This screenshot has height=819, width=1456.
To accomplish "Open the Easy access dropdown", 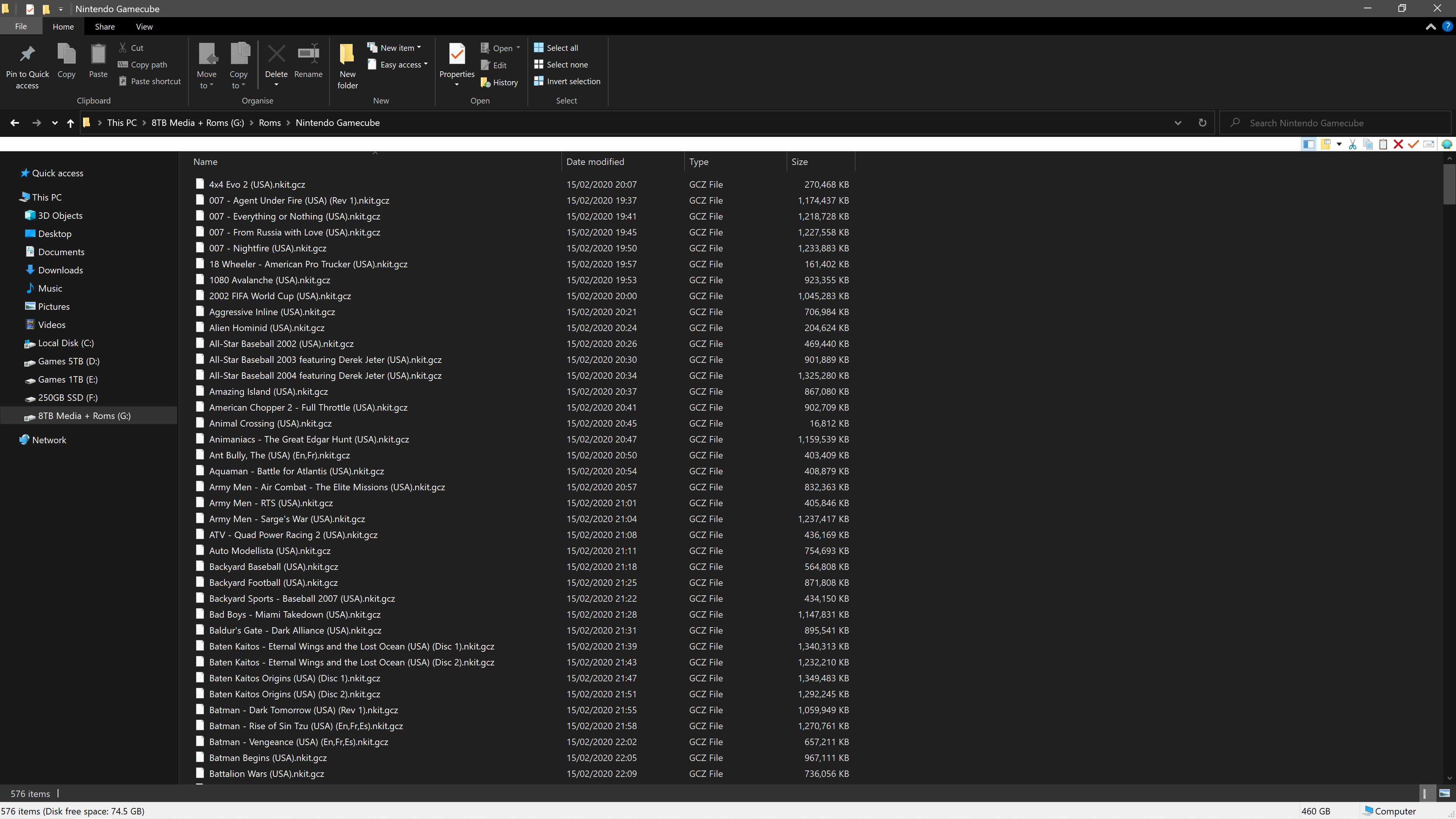I will coord(398,64).
